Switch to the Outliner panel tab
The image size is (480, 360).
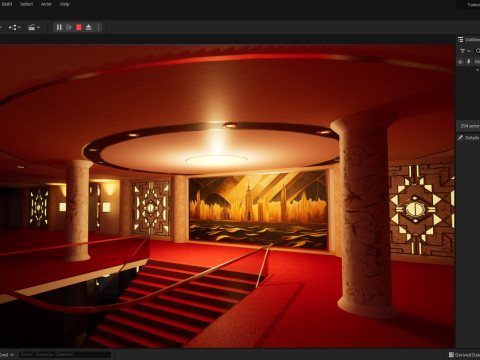[469, 40]
